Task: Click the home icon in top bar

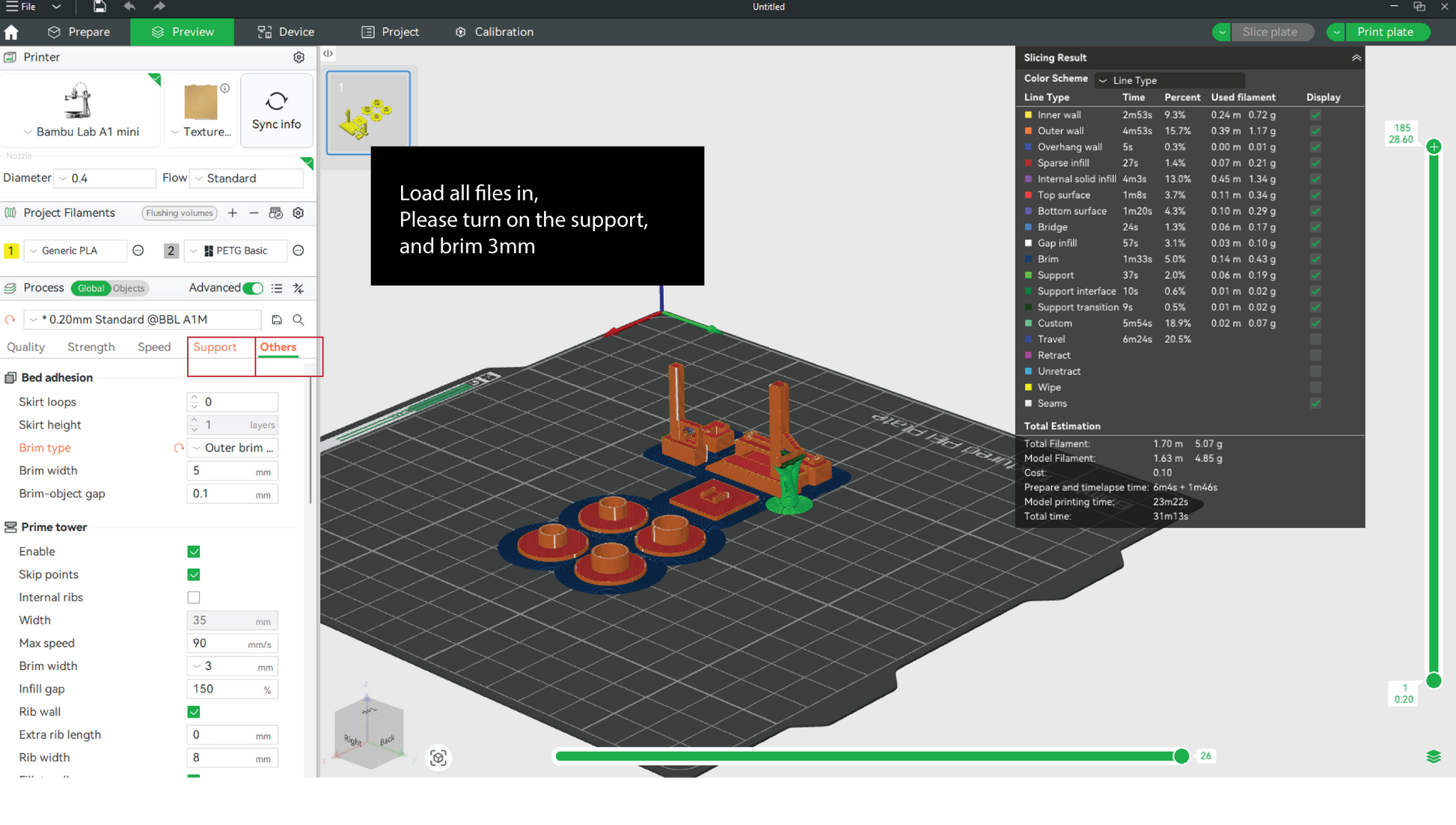Action: tap(11, 32)
